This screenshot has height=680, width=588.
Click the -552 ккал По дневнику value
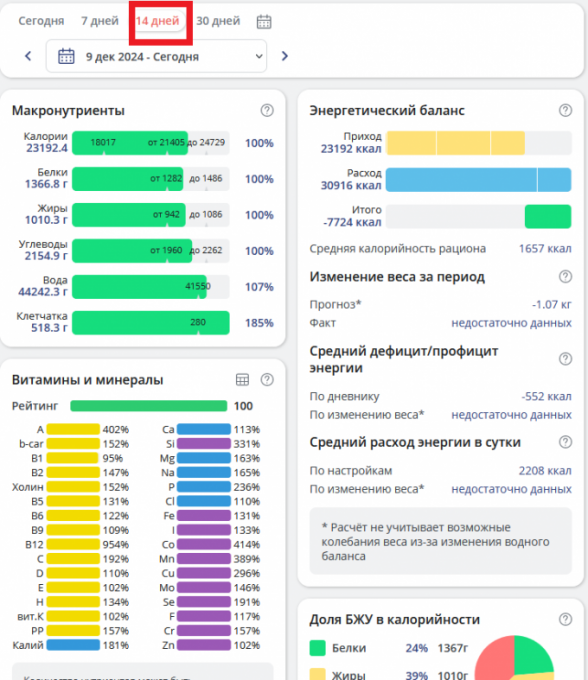(x=546, y=396)
